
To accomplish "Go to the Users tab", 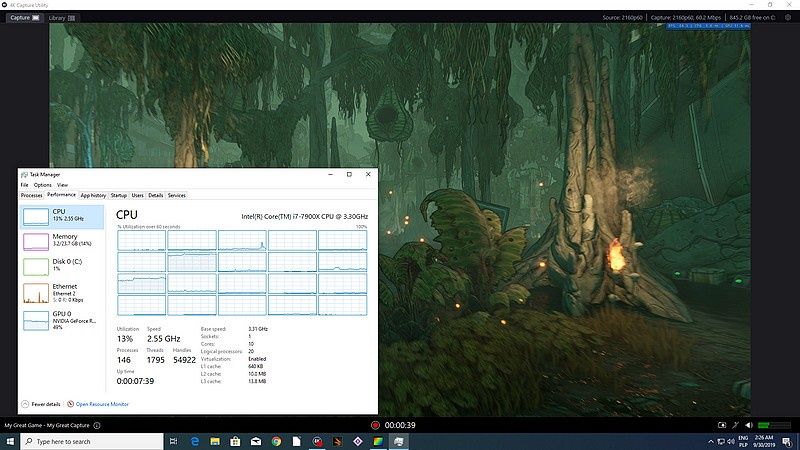I will tap(138, 195).
